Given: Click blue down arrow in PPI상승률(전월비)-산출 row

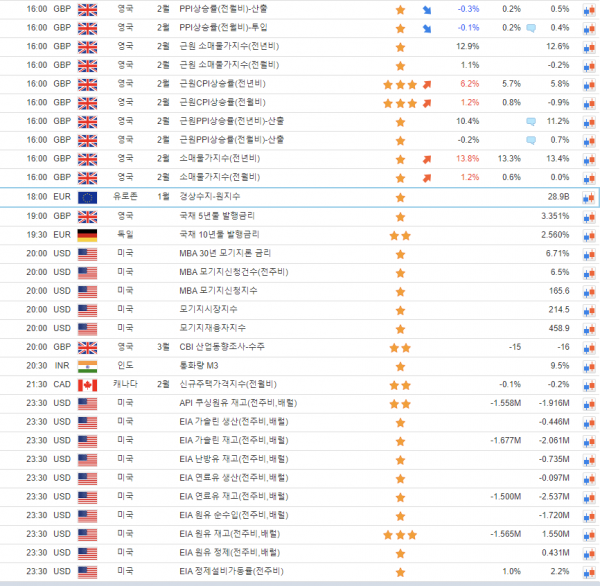Looking at the screenshot, I should (427, 9).
